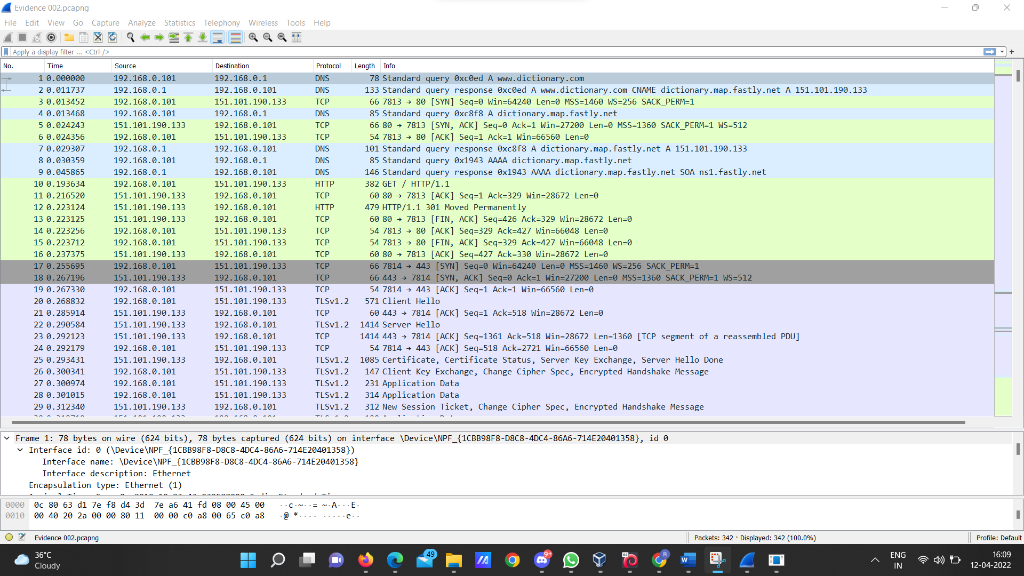This screenshot has width=1024, height=576.
Task: Open the Telephony menu
Action: coord(222,22)
